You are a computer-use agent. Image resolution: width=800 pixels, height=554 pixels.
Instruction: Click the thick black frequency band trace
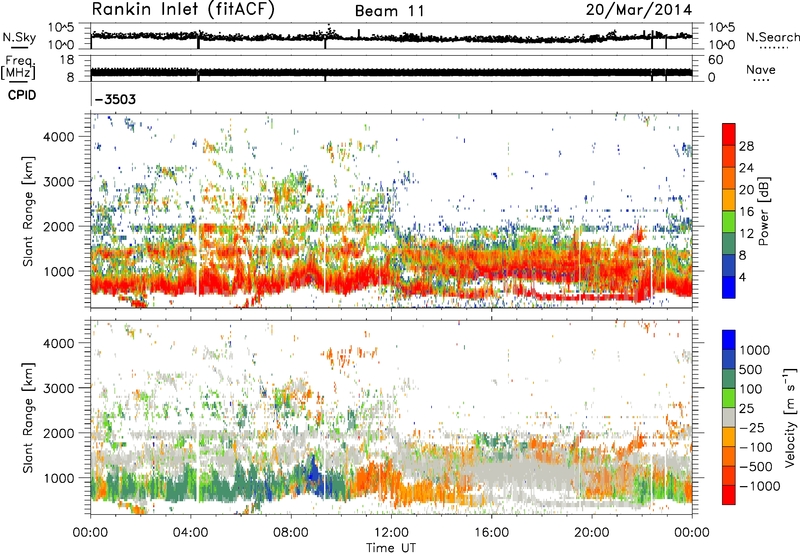click(x=391, y=72)
